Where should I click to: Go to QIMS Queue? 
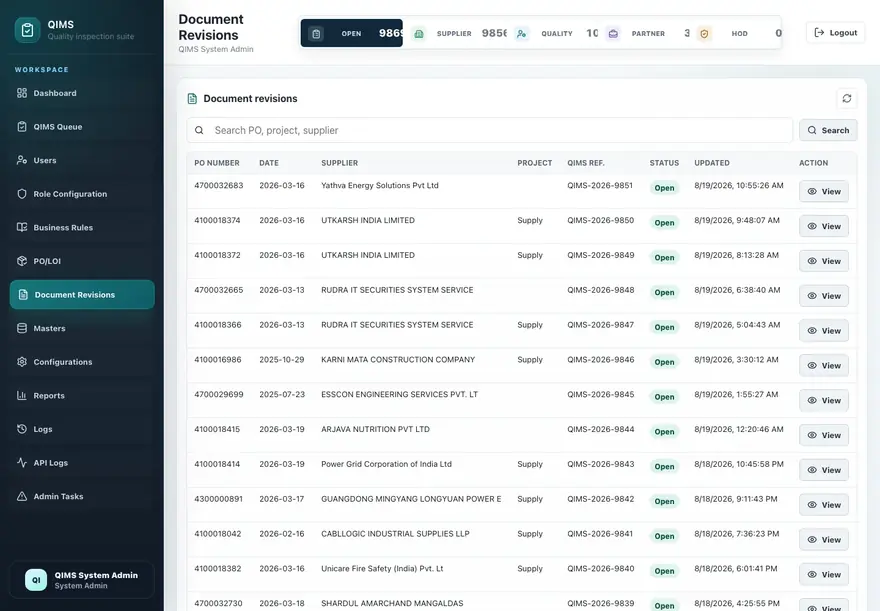[x=82, y=127]
